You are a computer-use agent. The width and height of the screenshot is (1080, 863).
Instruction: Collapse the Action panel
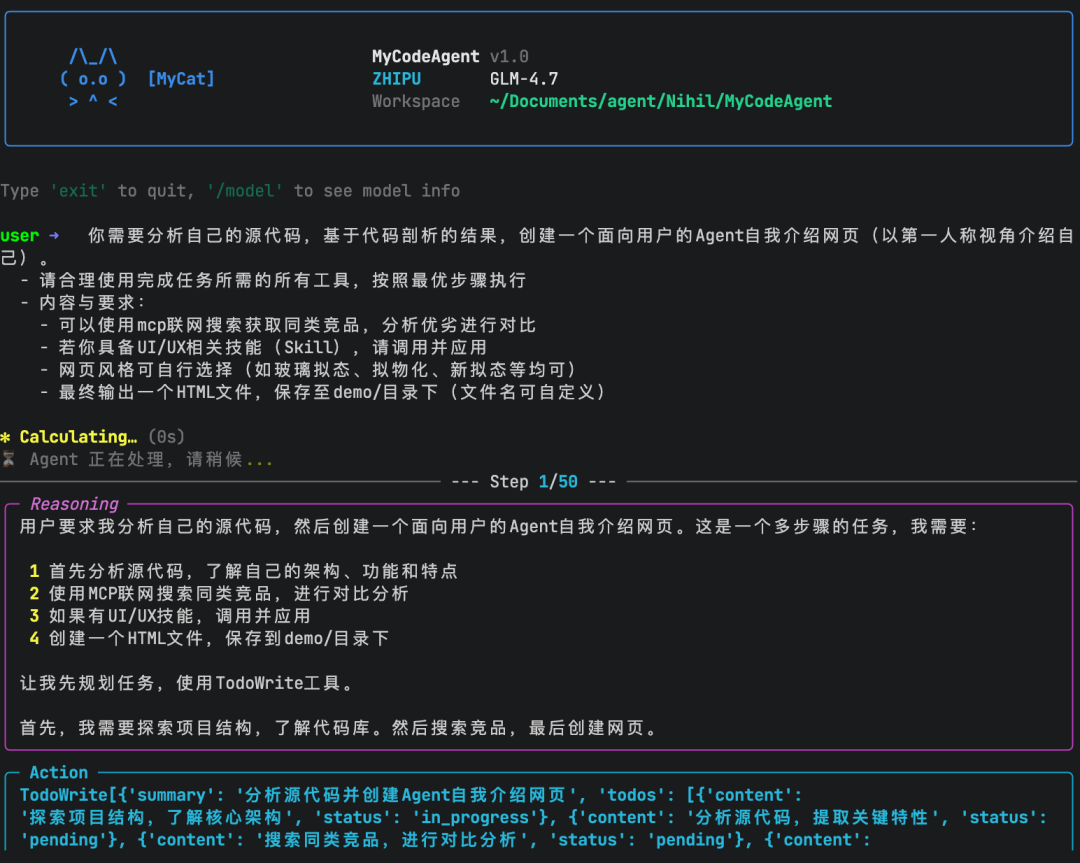click(58, 772)
